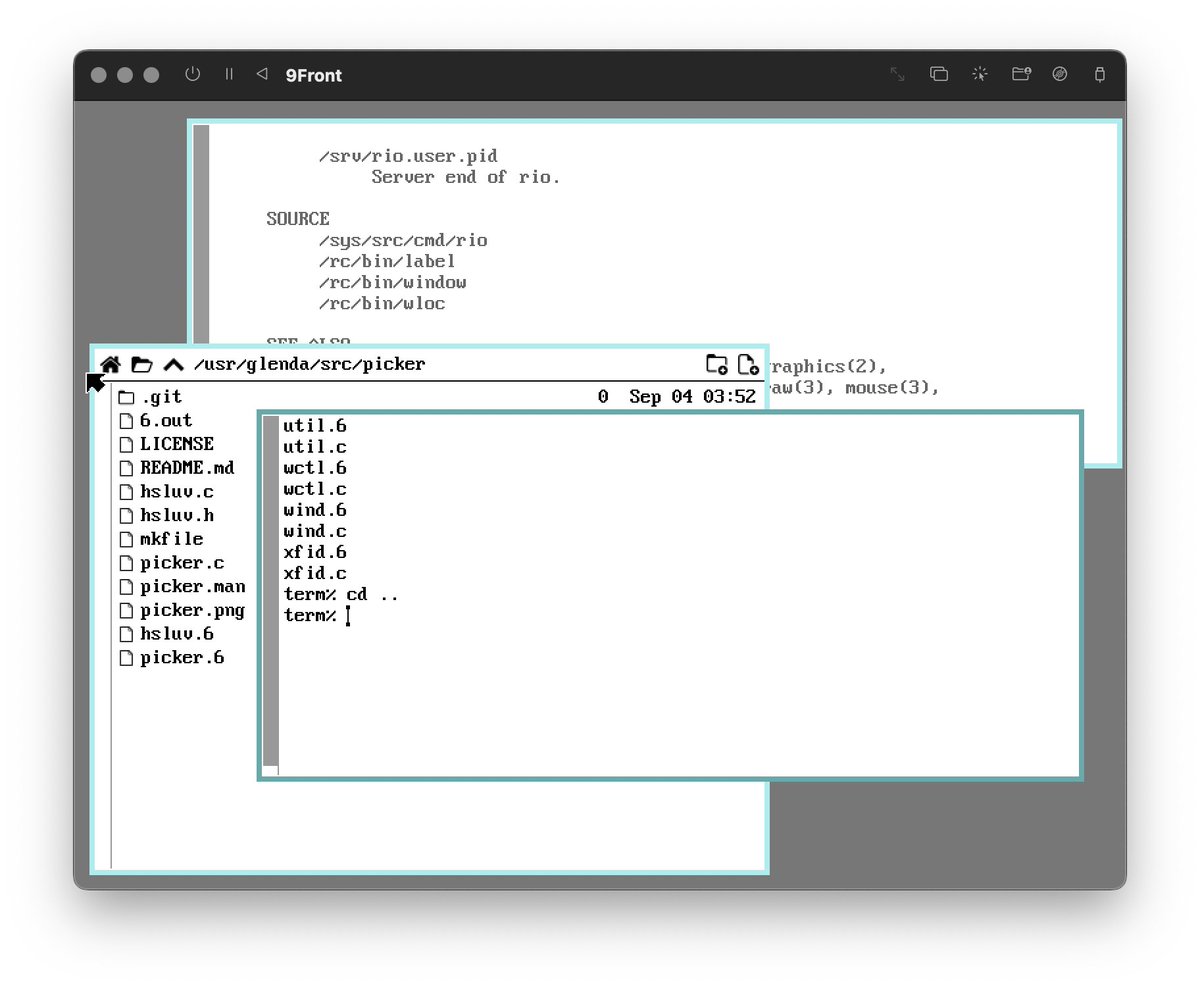Click file icon next to picker.c

(126, 563)
